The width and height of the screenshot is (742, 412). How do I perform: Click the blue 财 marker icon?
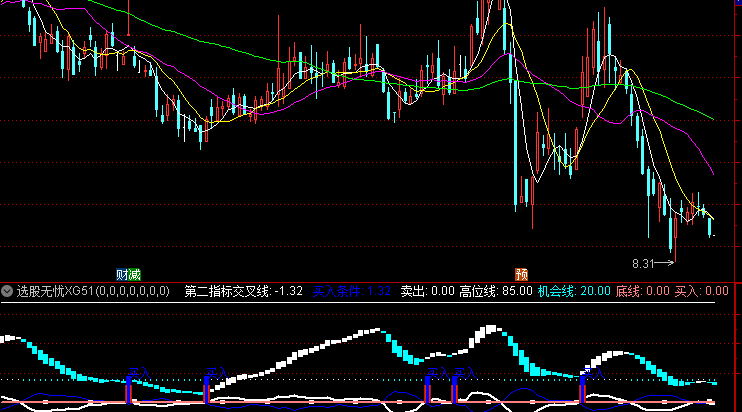click(122, 274)
